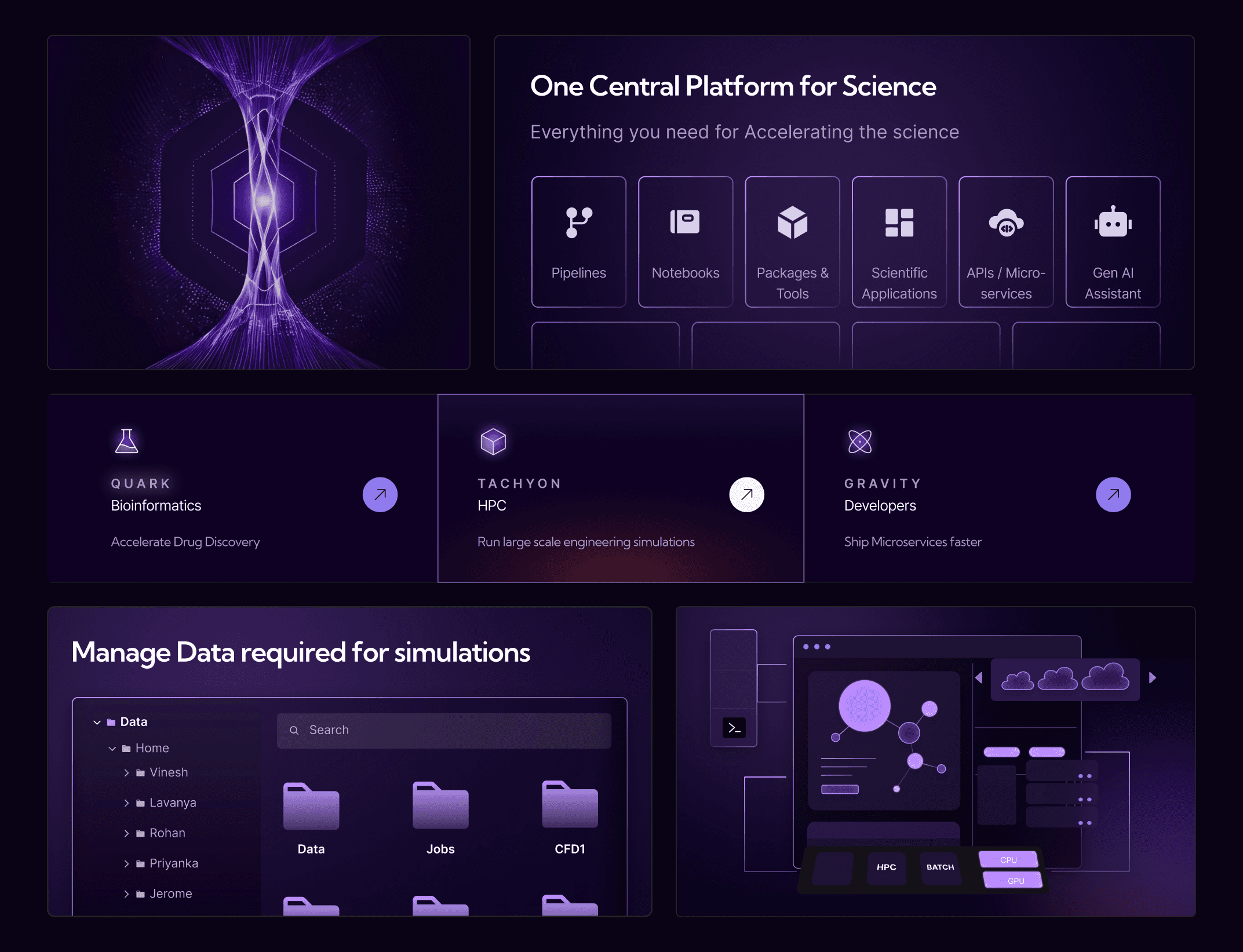Click the Tachyon HPC description text
The image size is (1243, 952).
coord(586,542)
